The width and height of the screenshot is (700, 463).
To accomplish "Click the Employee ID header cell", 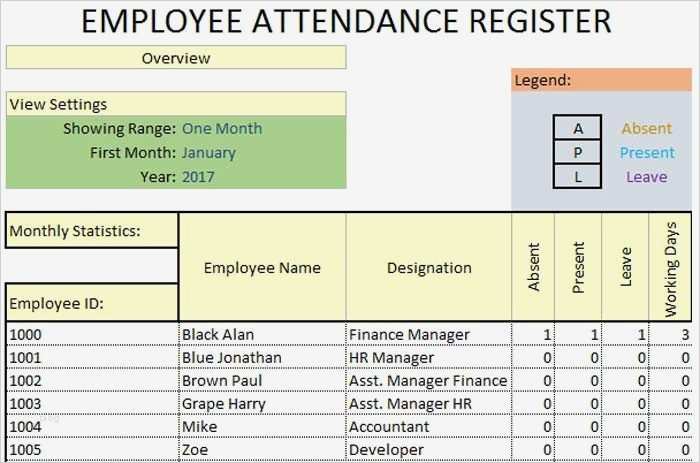I will 92,302.
